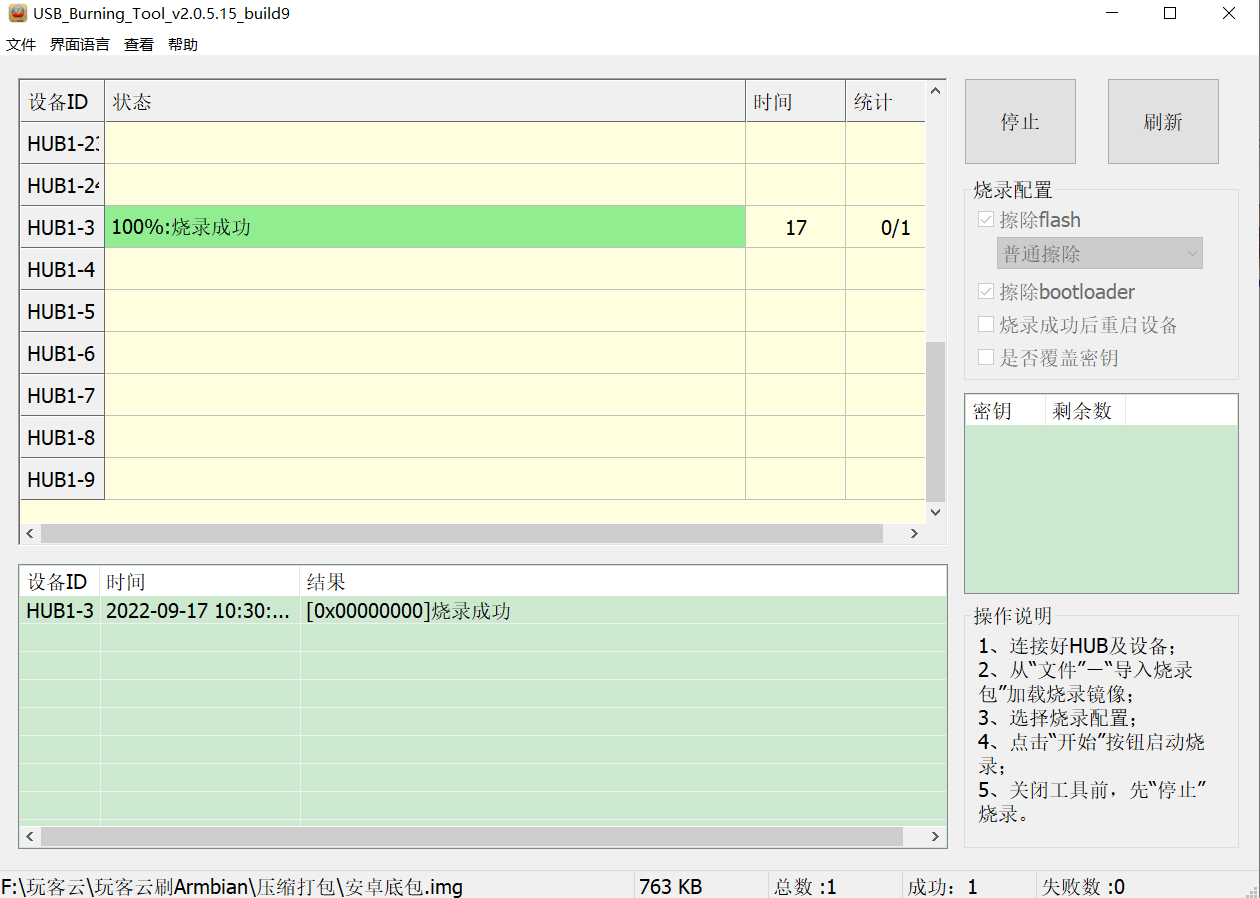Screen dimensions: 1260x898
Task: Open the 文件 menu
Action: 21,45
